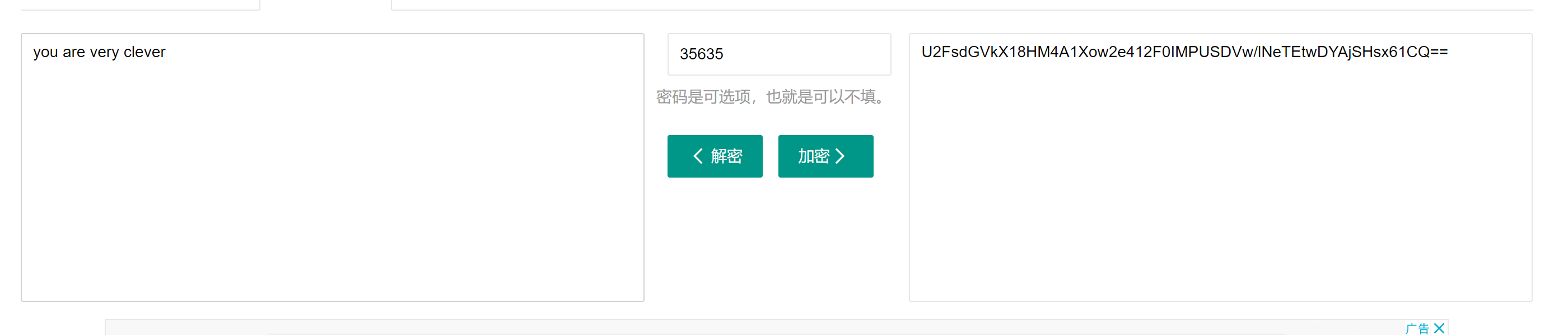Click the word 'you' in plaintext area

click(45, 53)
